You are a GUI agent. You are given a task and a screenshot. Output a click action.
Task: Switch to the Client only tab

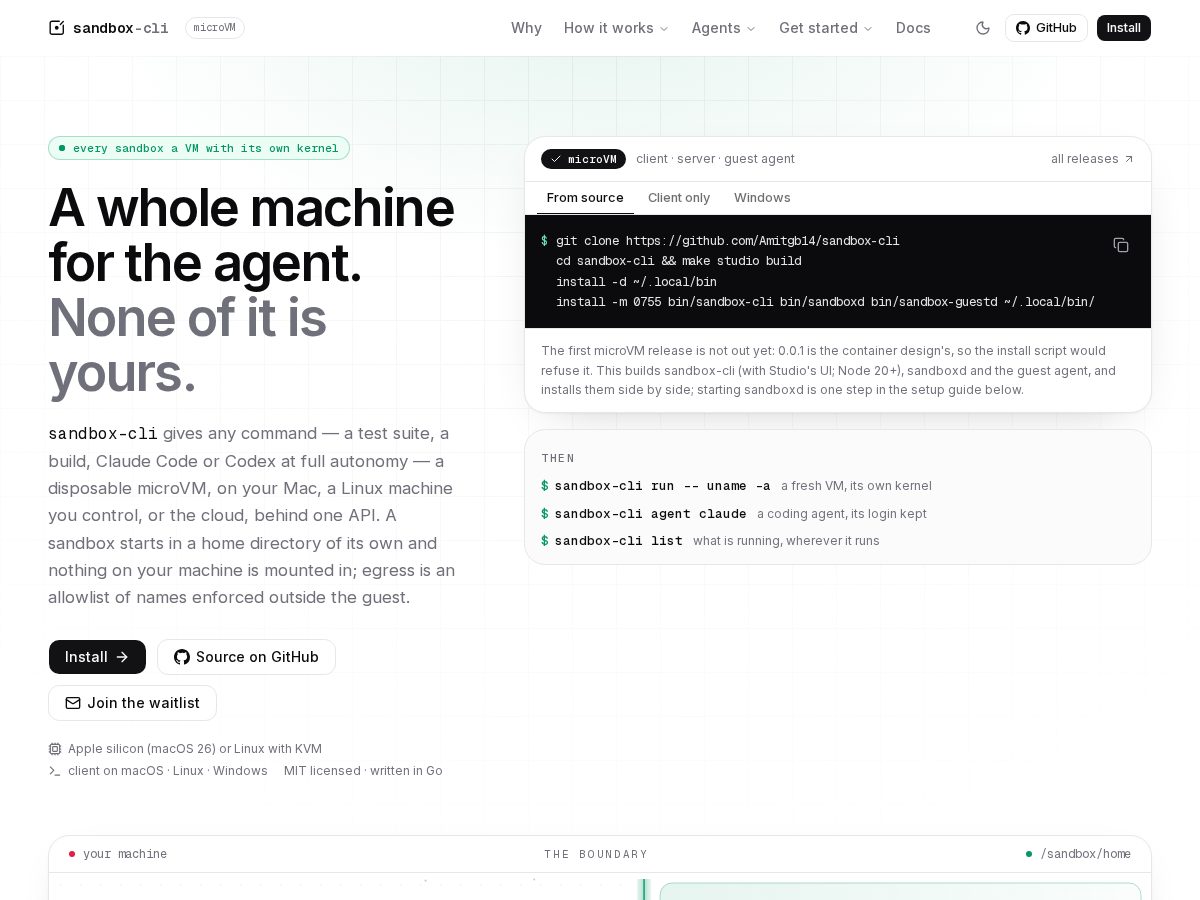679,198
